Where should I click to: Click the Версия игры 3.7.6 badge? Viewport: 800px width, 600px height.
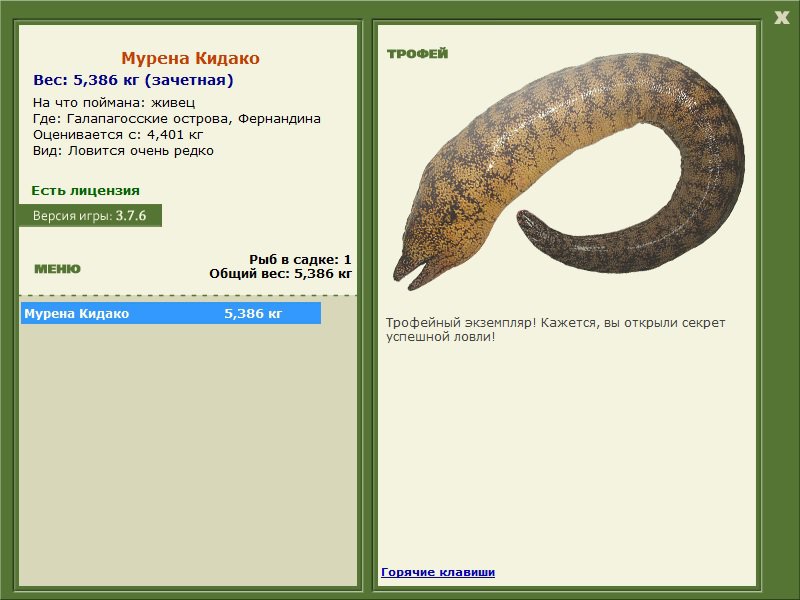[x=90, y=215]
